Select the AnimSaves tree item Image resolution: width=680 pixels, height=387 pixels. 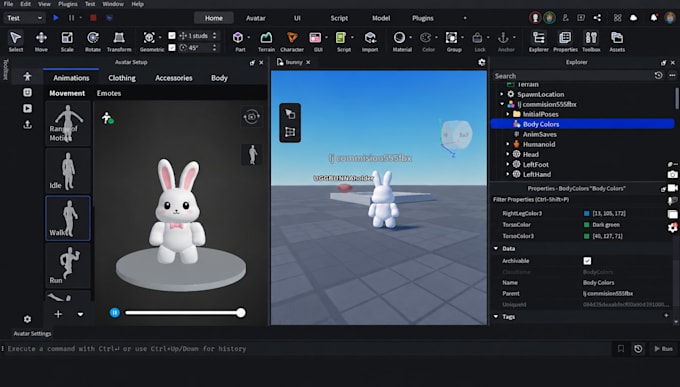pyautogui.click(x=539, y=134)
